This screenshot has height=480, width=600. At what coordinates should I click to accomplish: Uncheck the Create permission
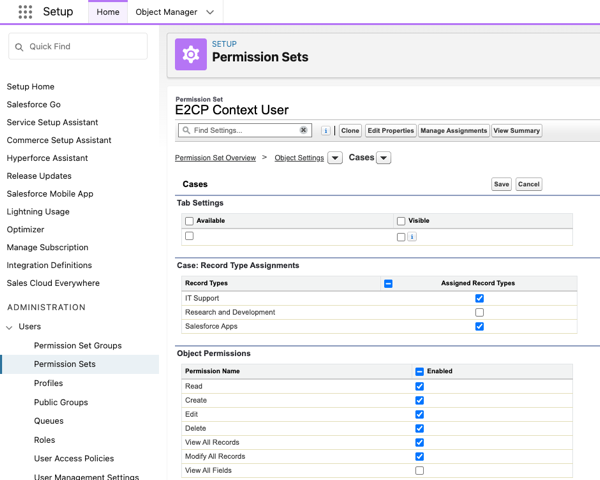tap(419, 400)
